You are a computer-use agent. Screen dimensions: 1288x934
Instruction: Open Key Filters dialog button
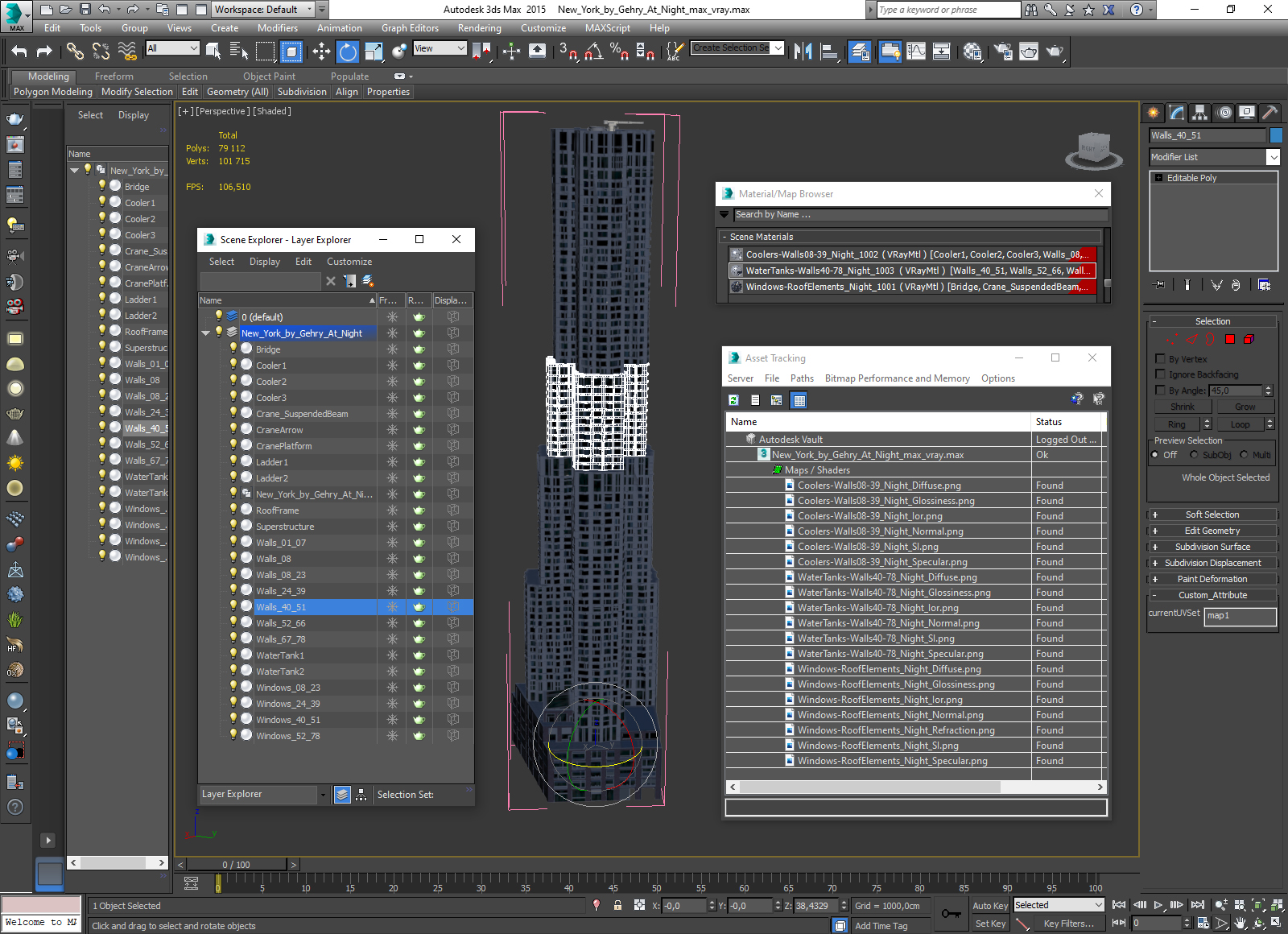(1068, 924)
